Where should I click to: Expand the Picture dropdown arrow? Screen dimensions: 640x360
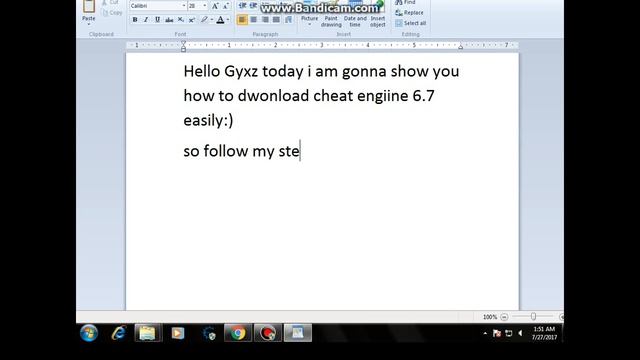(x=309, y=24)
